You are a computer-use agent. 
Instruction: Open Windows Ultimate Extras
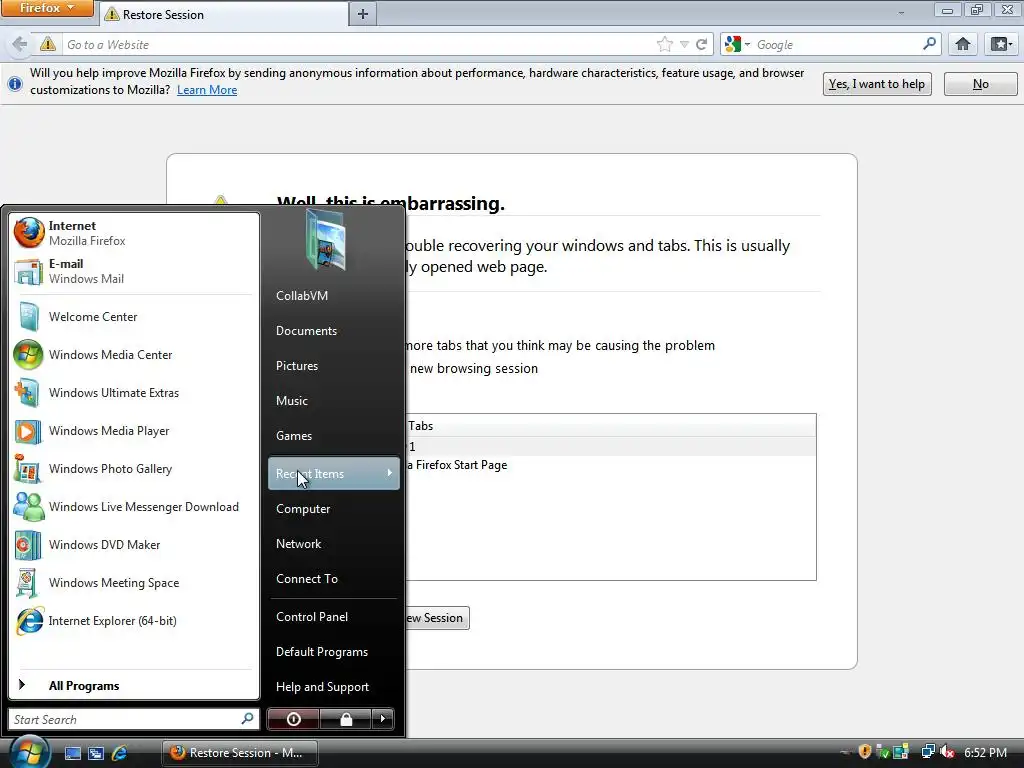[x=134, y=392]
